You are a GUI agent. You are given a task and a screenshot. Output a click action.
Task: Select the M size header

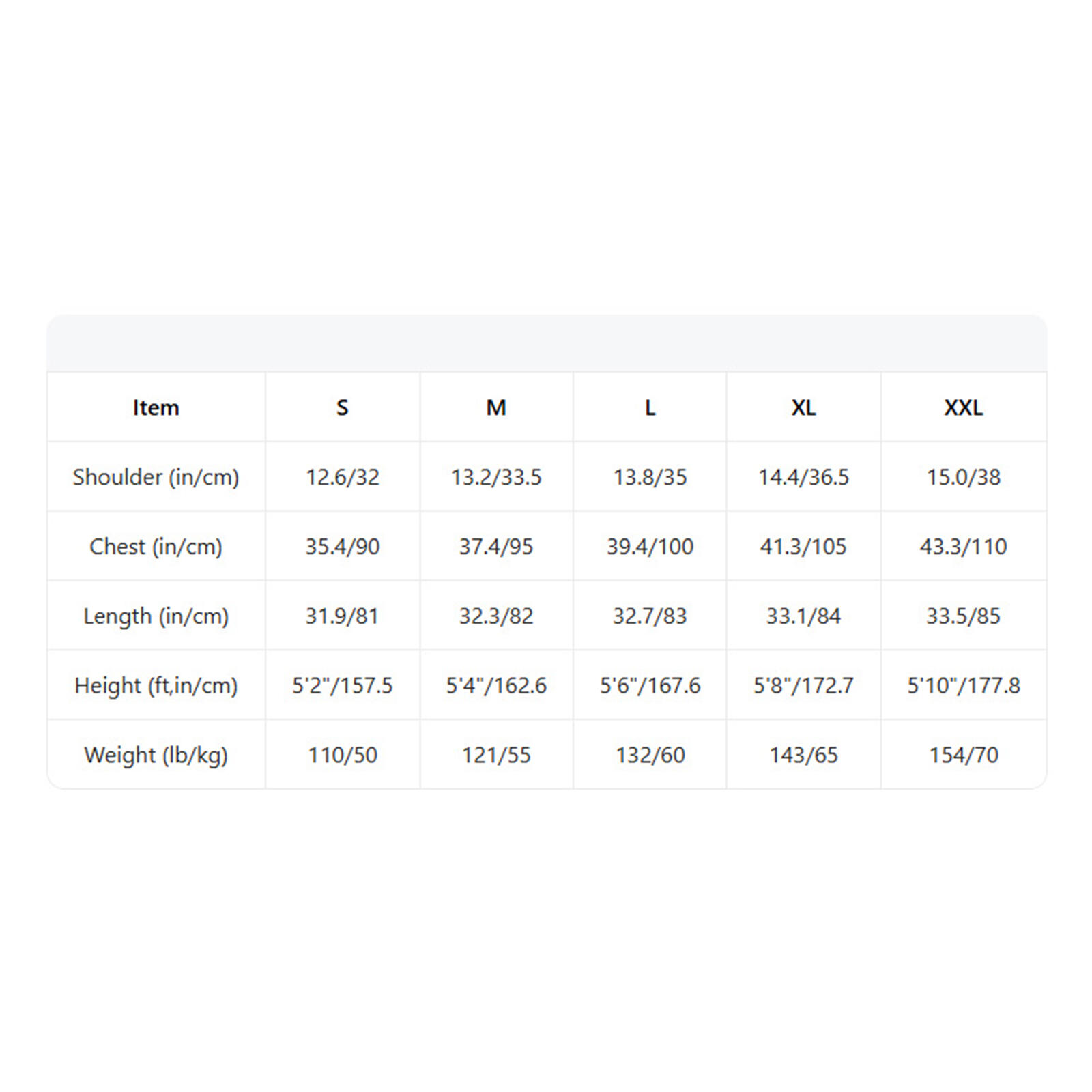point(496,407)
